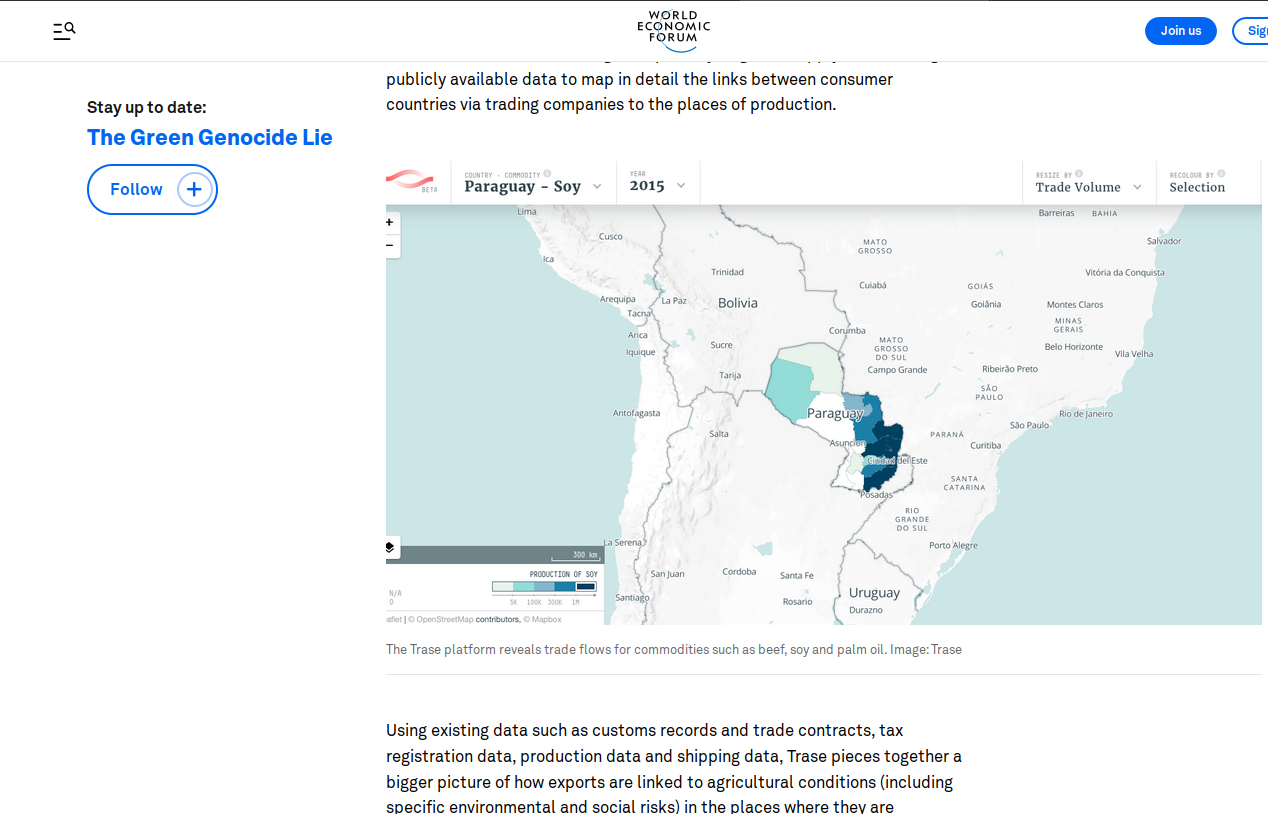1268x814 pixels.
Task: Select the turquoise second legend swatch
Action: [x=524, y=587]
